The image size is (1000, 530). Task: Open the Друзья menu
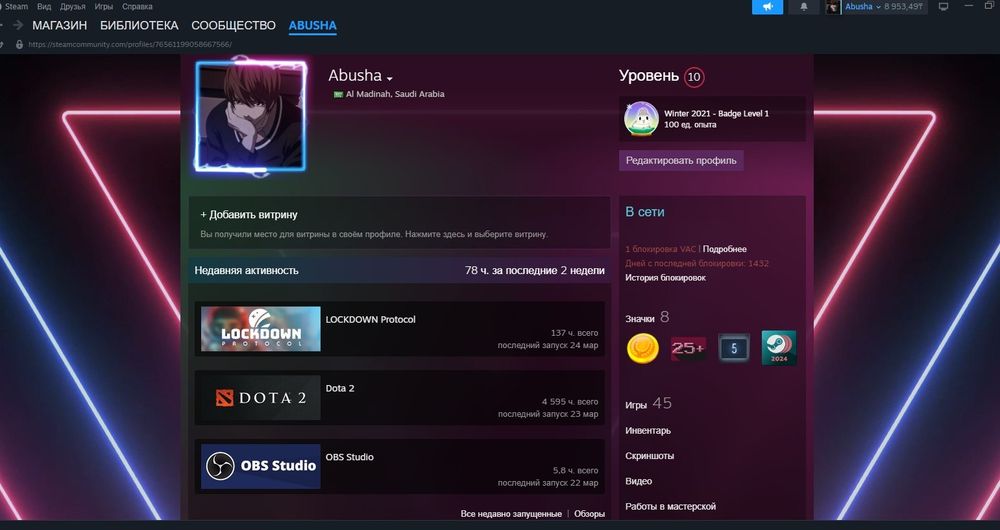point(73,6)
